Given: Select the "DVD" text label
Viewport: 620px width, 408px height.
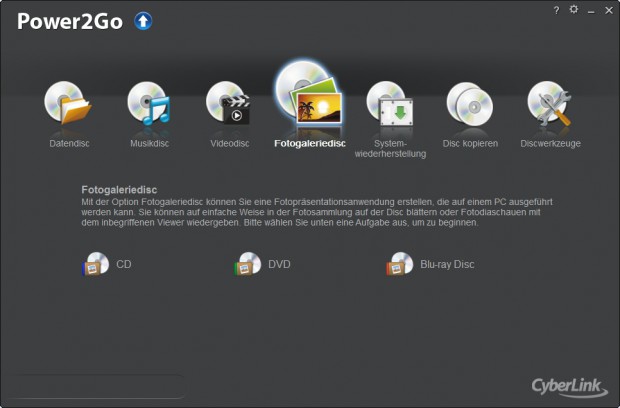Looking at the screenshot, I should pos(279,265).
